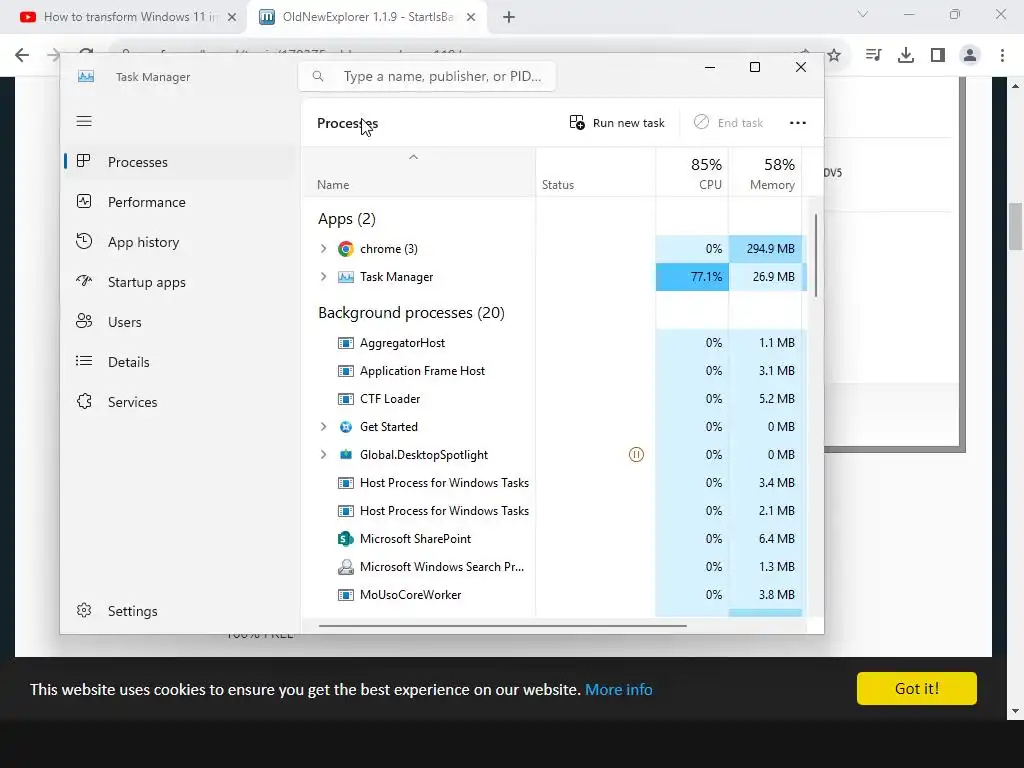Switch to the App history page

click(x=180, y=242)
